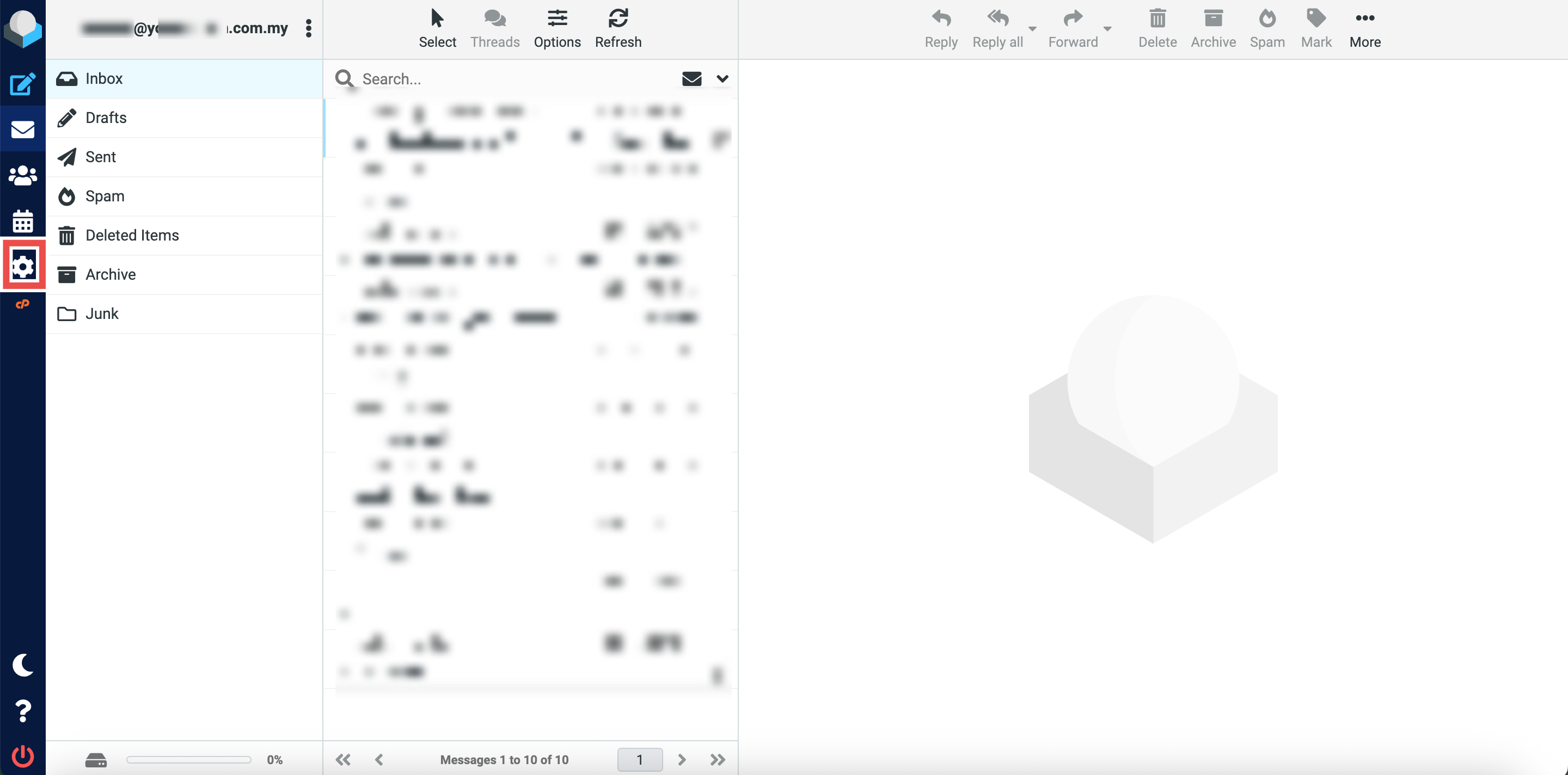Image resolution: width=1568 pixels, height=775 pixels.
Task: Open the Contacts people icon
Action: pyautogui.click(x=22, y=176)
